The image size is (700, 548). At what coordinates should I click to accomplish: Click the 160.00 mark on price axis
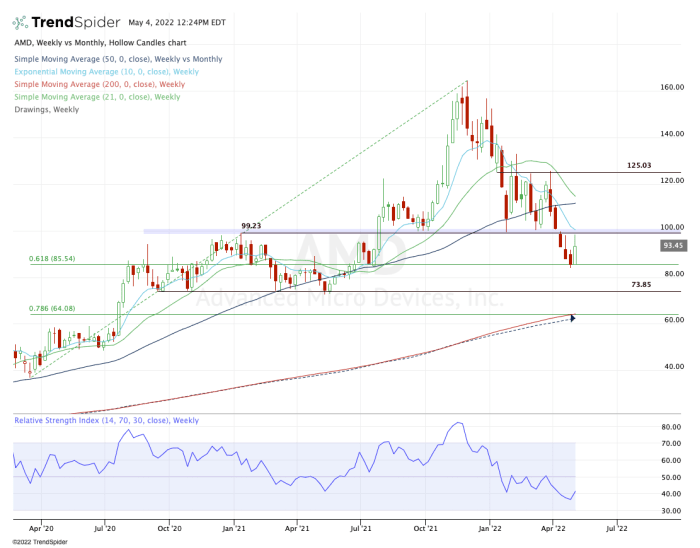[x=671, y=87]
